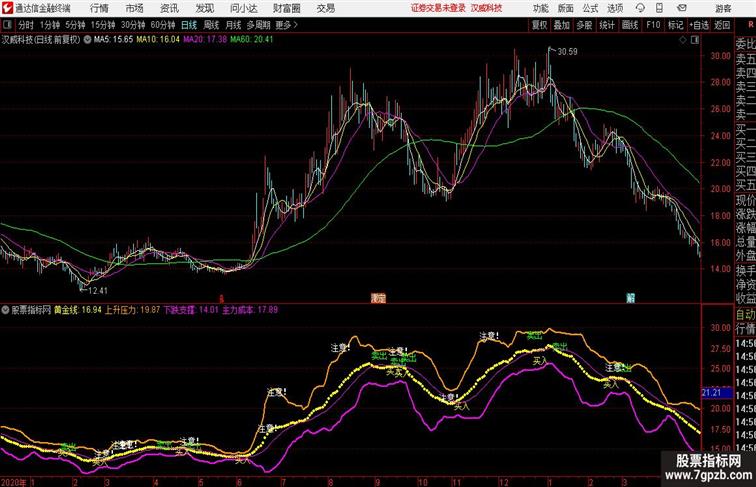Click the 标记 mark button
Image resolution: width=756 pixels, height=487 pixels.
point(675,25)
